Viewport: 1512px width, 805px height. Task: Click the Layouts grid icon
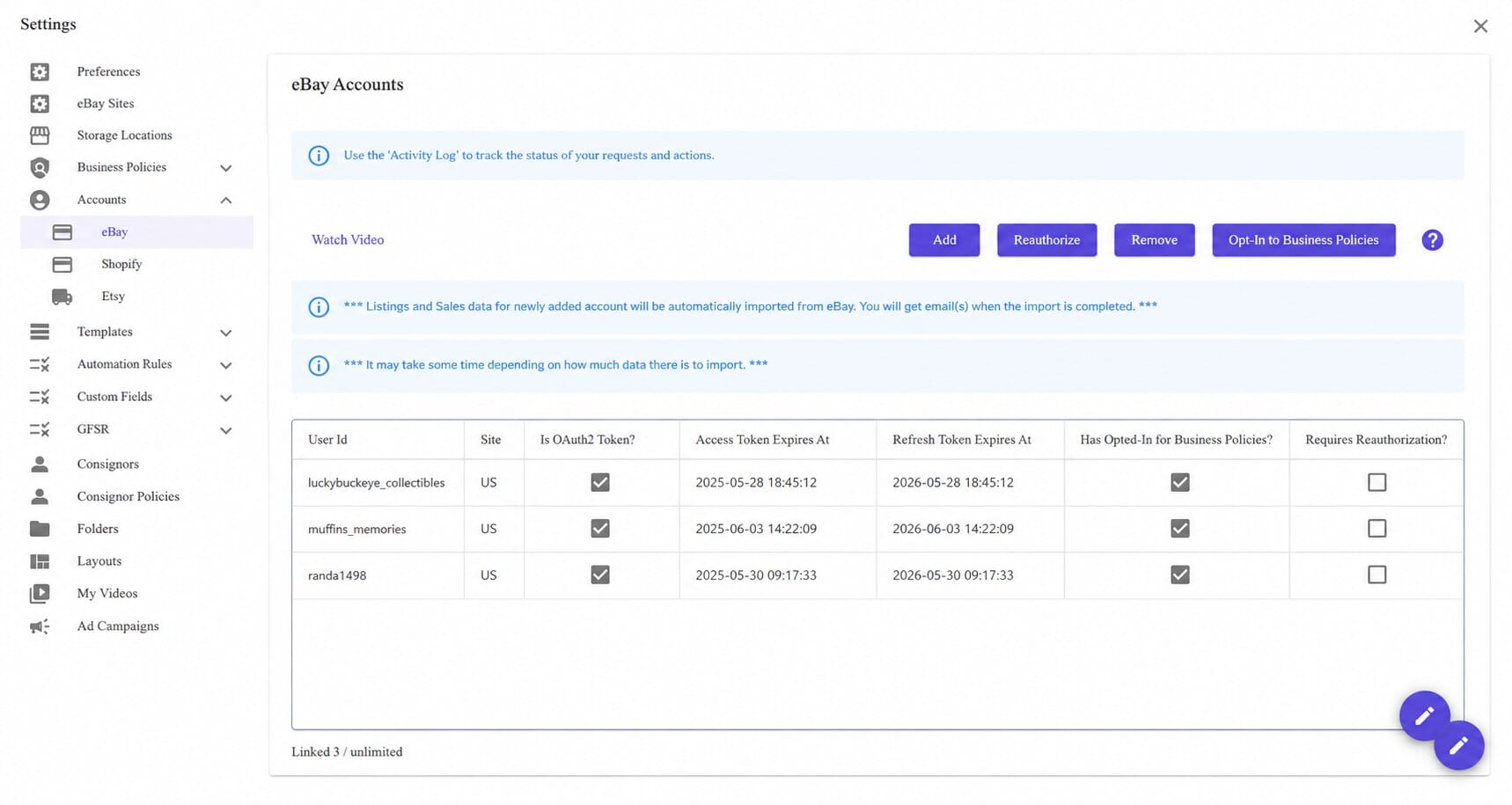[x=40, y=561]
